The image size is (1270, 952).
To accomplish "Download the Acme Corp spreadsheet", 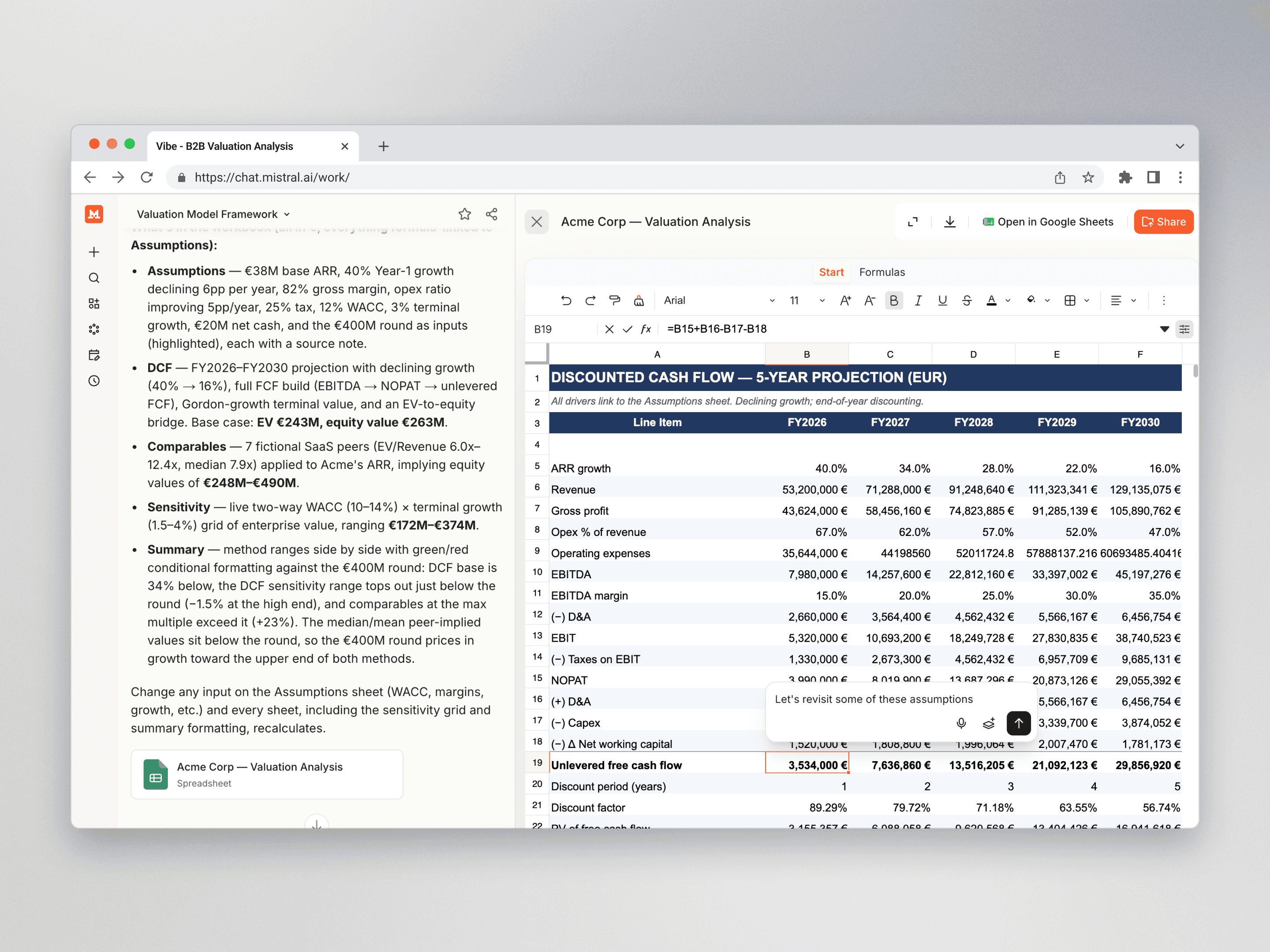I will (x=949, y=222).
